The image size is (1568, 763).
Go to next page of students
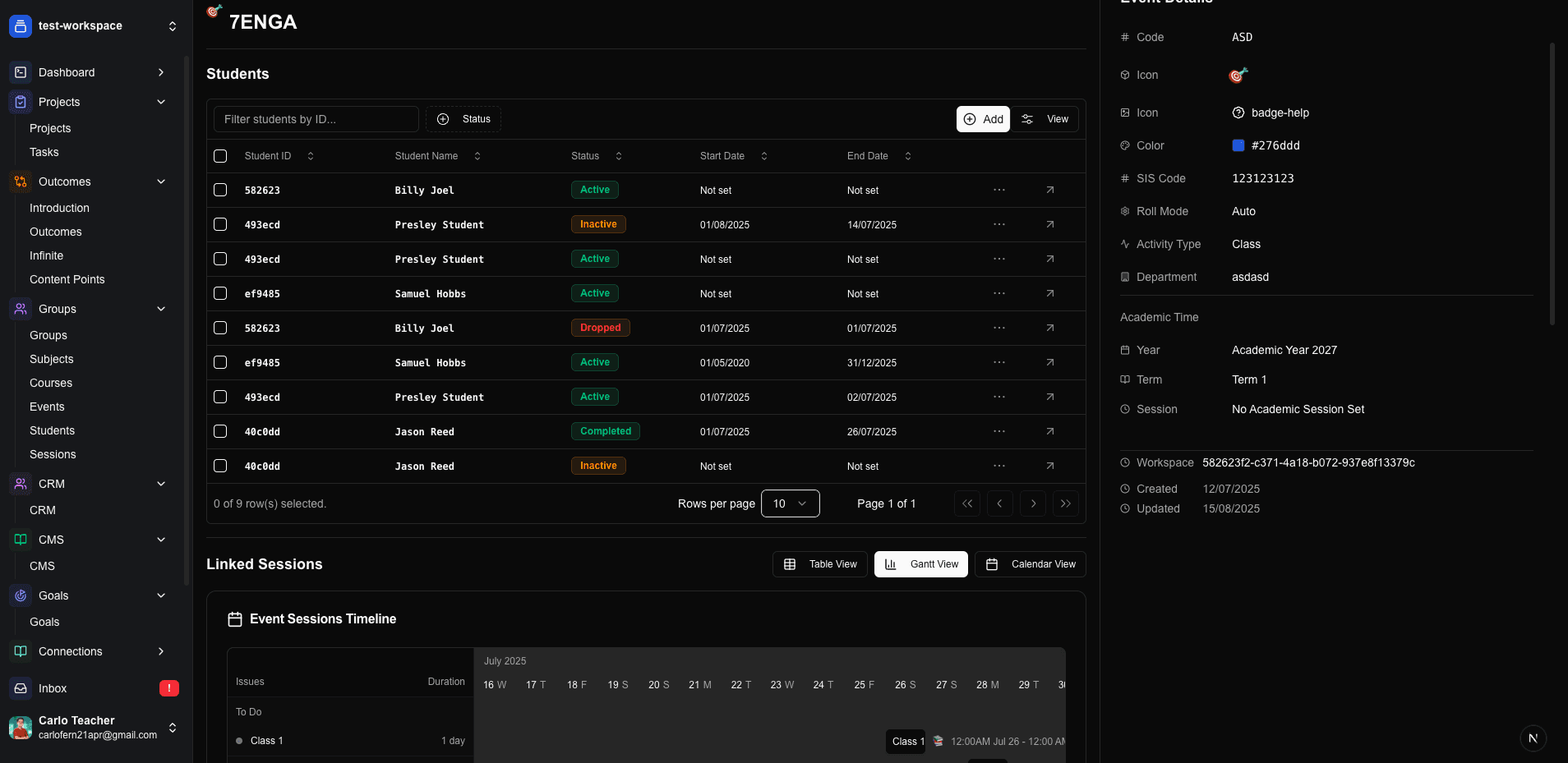click(x=1033, y=503)
